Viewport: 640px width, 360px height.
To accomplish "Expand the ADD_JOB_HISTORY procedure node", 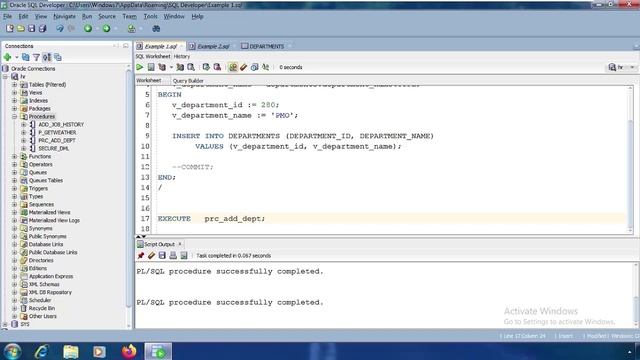I will coord(24,124).
